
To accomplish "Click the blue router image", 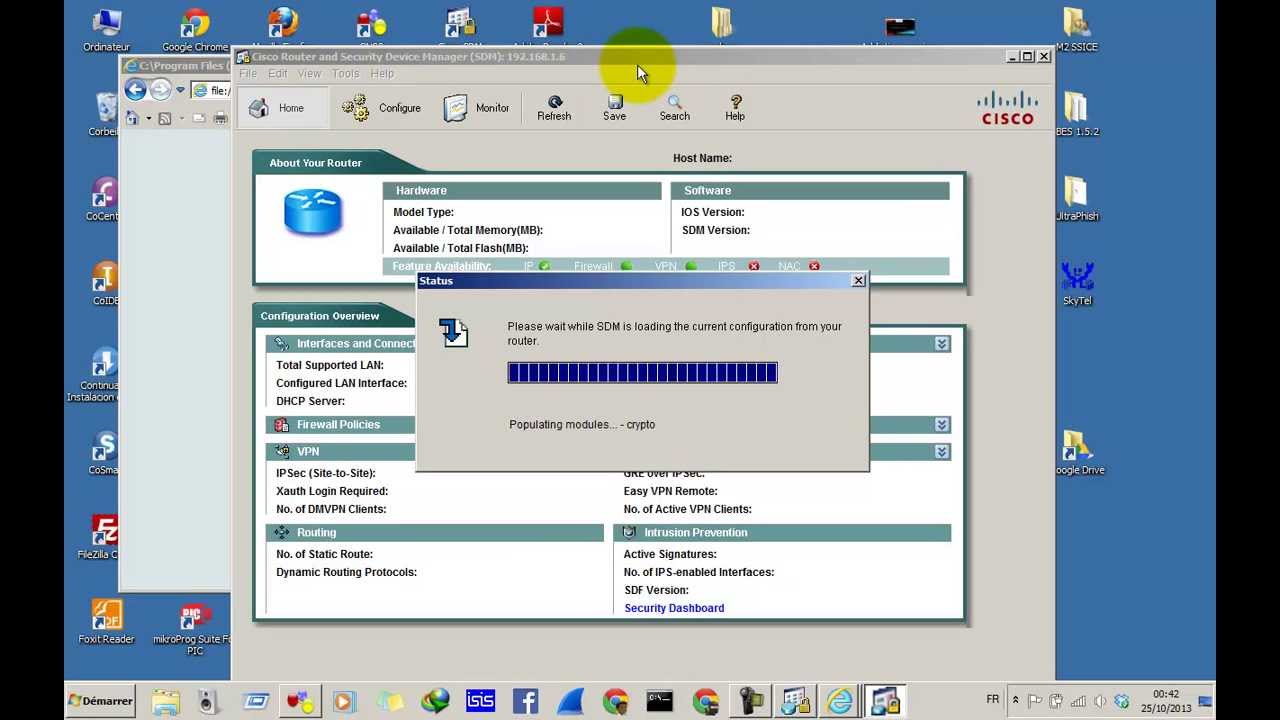I will coord(313,212).
